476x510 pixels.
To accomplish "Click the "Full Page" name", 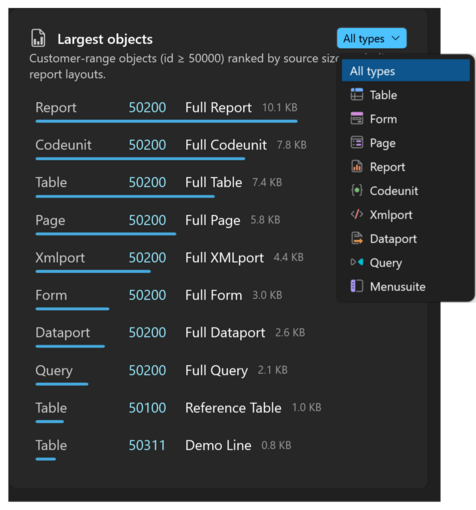I will point(213,220).
